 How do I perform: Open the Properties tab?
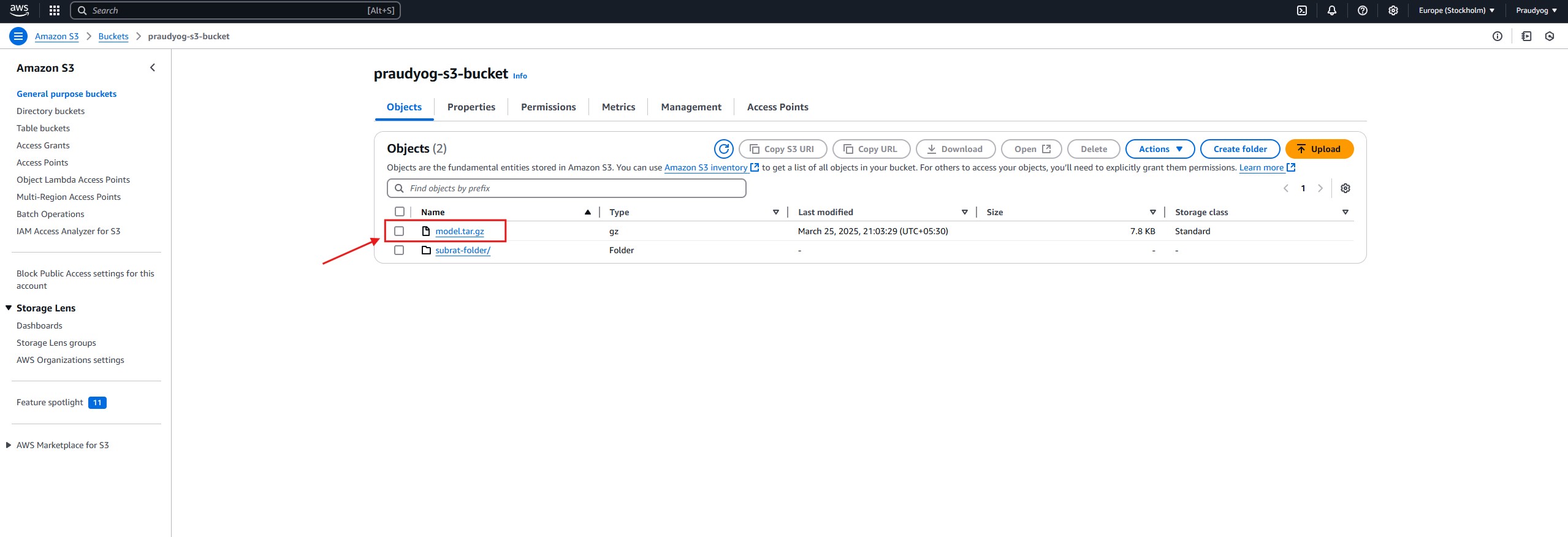pyautogui.click(x=471, y=107)
